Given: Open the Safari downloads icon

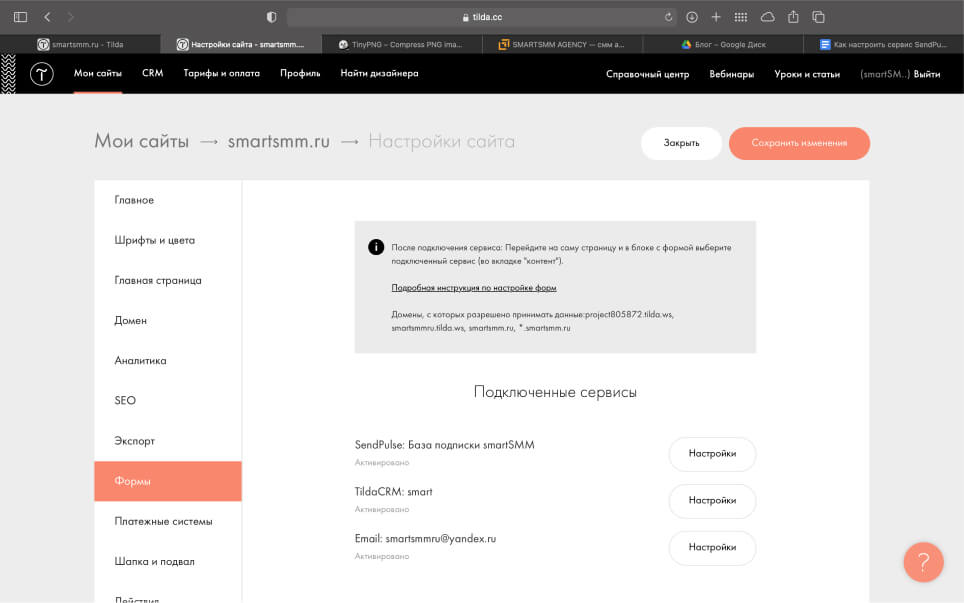Looking at the screenshot, I should click(x=692, y=17).
